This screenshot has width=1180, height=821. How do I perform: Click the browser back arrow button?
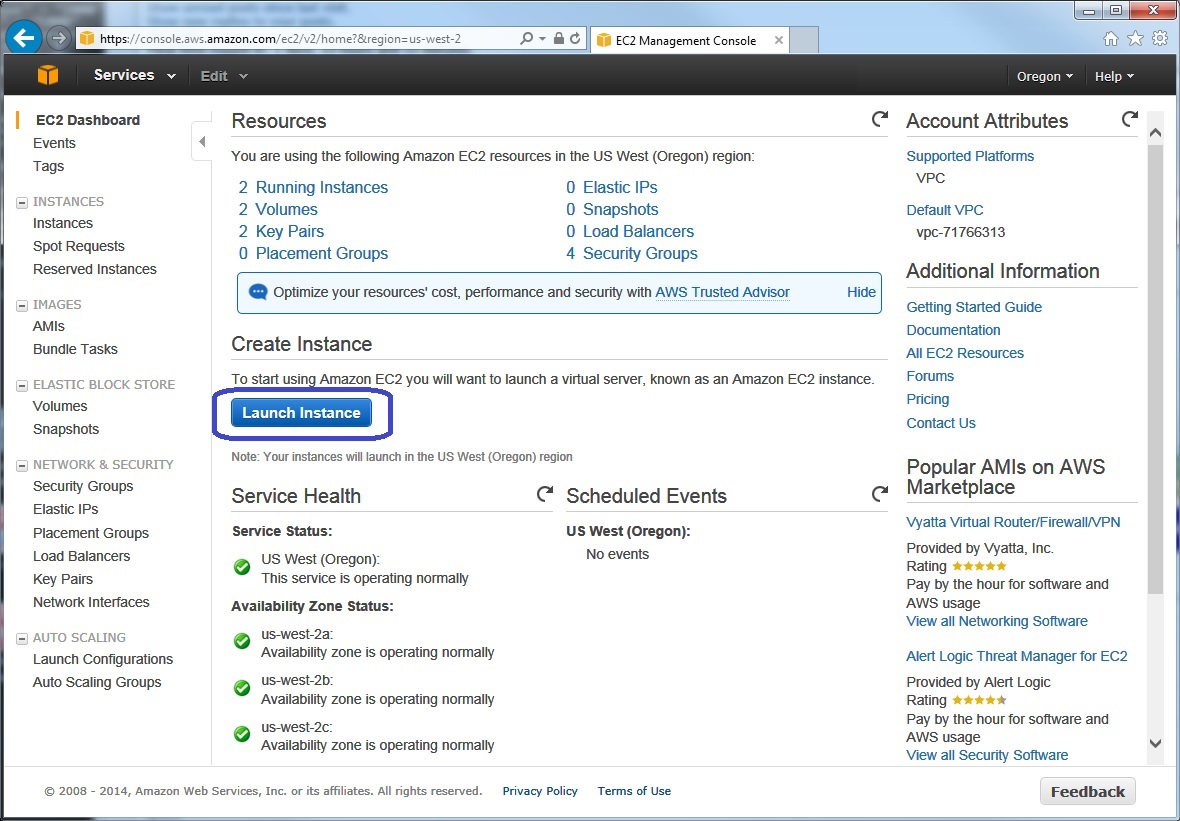tap(23, 38)
